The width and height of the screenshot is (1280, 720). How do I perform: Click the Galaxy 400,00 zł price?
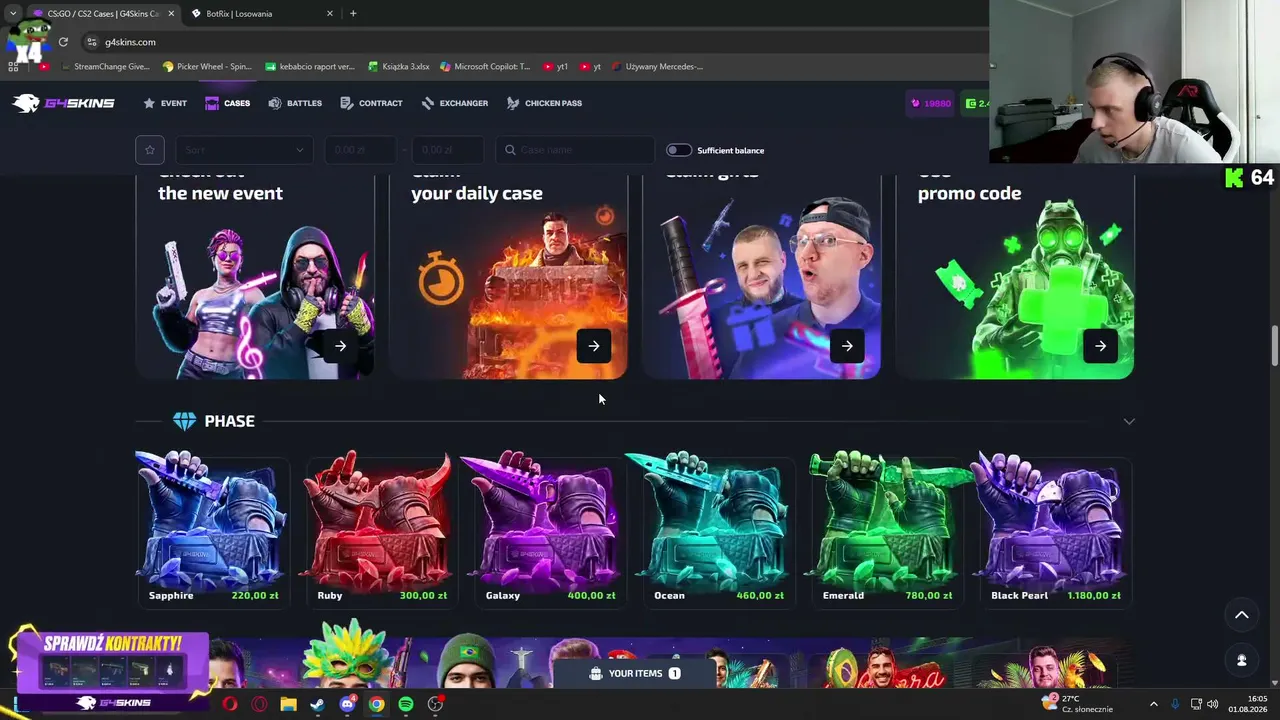[x=591, y=595]
